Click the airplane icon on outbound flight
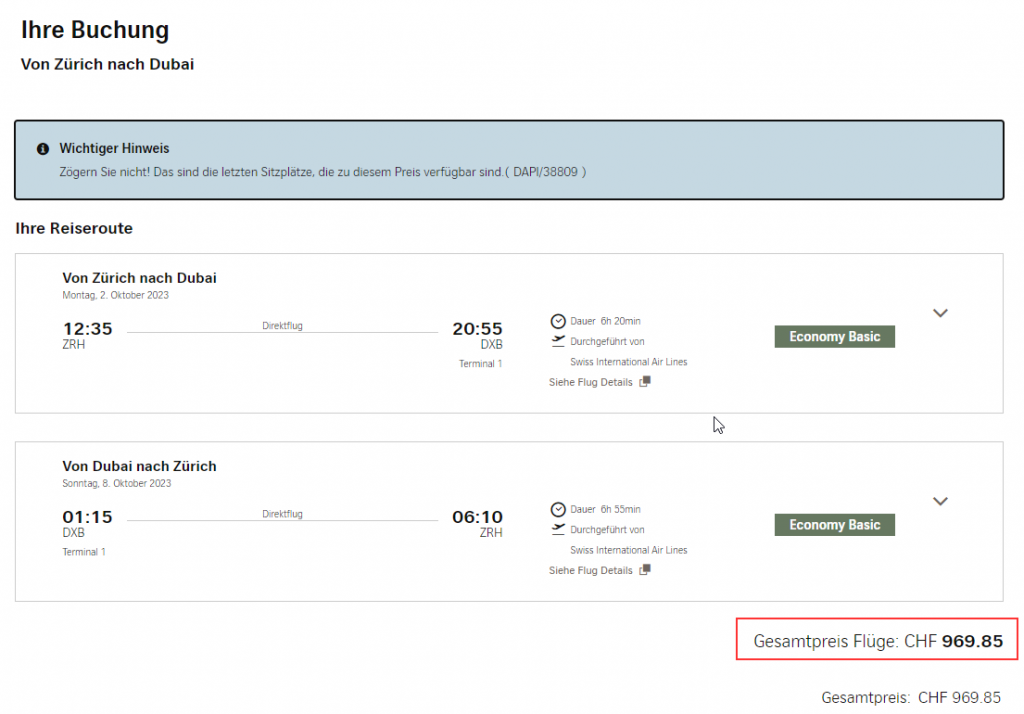Viewport: 1024px width, 714px height. (x=558, y=341)
